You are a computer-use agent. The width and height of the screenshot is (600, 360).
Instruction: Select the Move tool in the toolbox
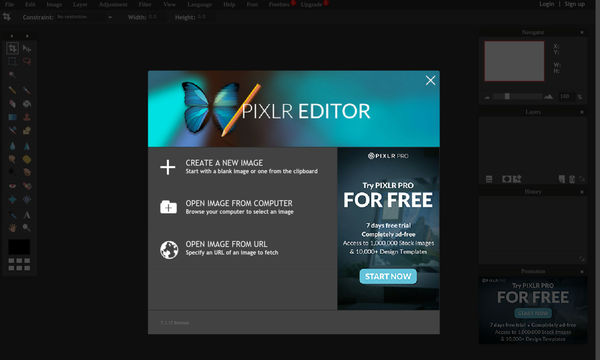click(26, 49)
